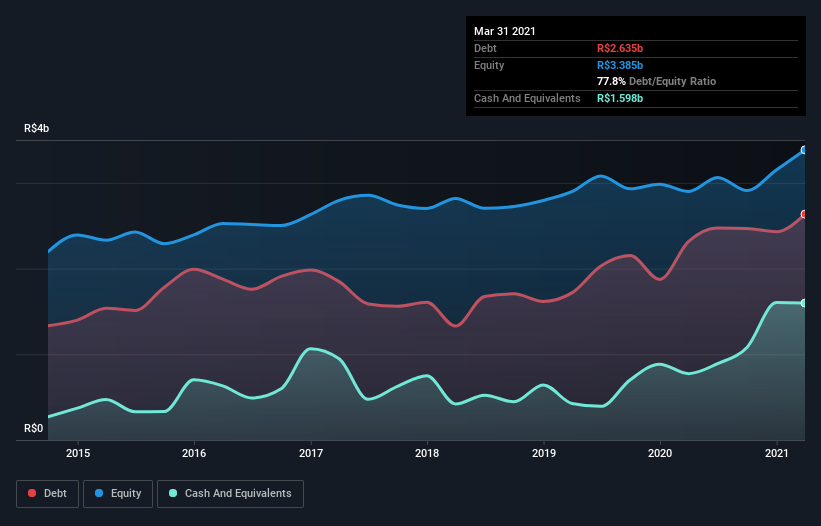Screen dimensions: 821x526
Task: Click the R$2.635b debt value
Action: coord(620,48)
